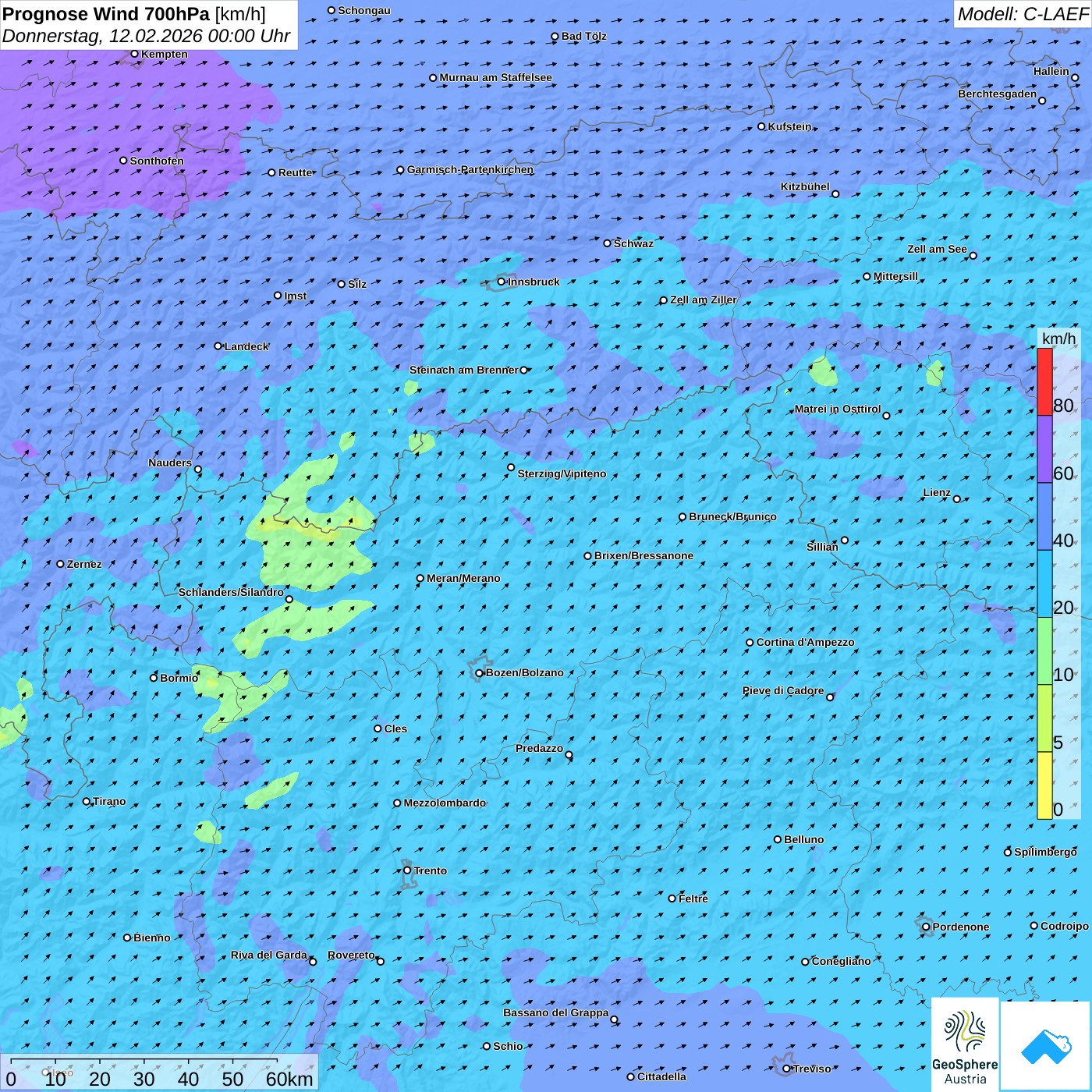Click the 'Schlanders/Silandro' label
The width and height of the screenshot is (1092, 1092).
231,592
